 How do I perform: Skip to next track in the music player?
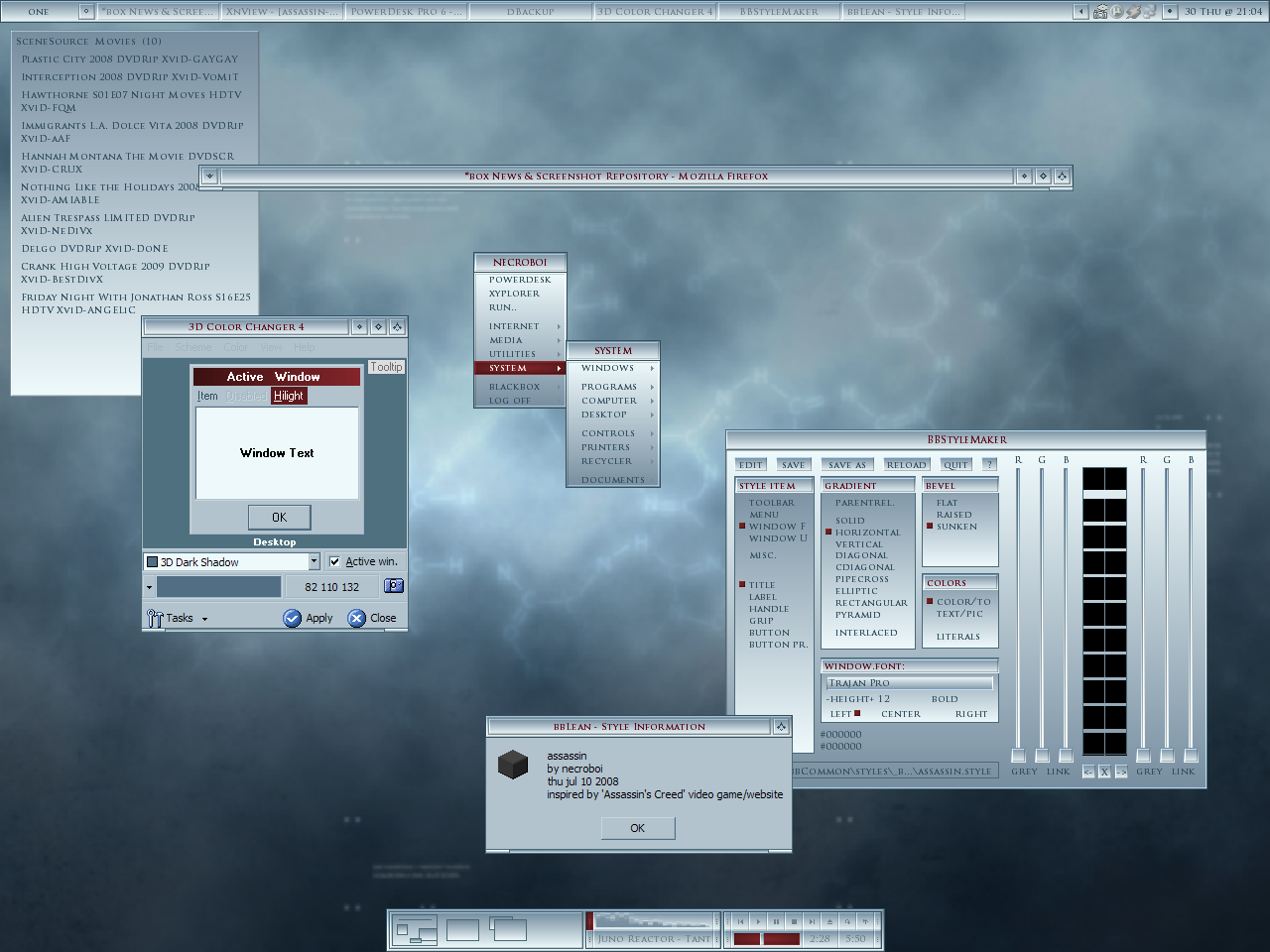(x=812, y=921)
